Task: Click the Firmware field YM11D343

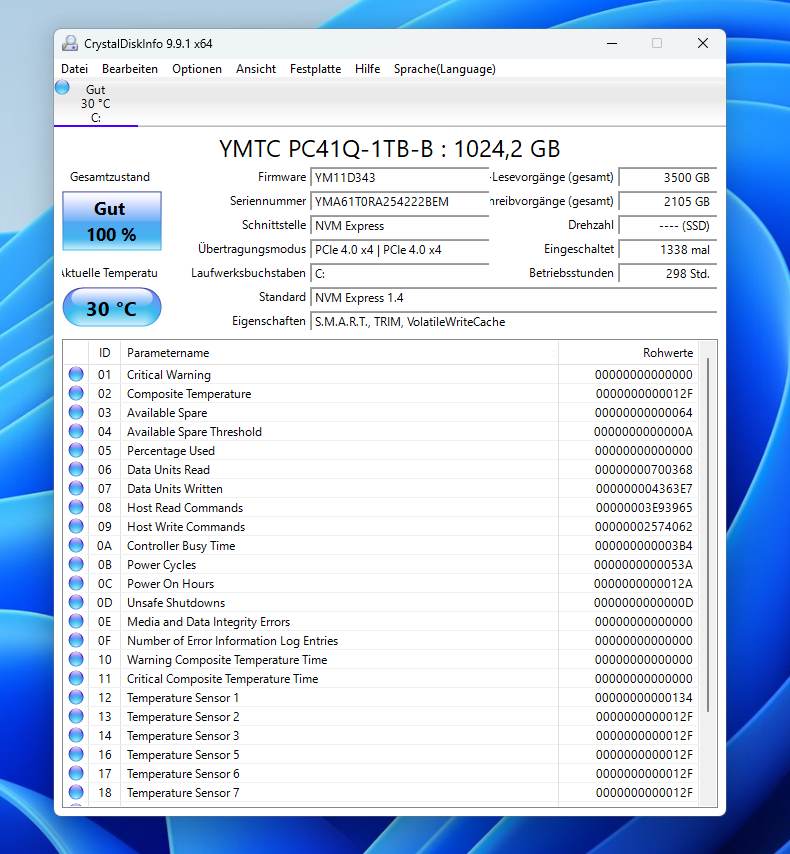Action: point(399,178)
